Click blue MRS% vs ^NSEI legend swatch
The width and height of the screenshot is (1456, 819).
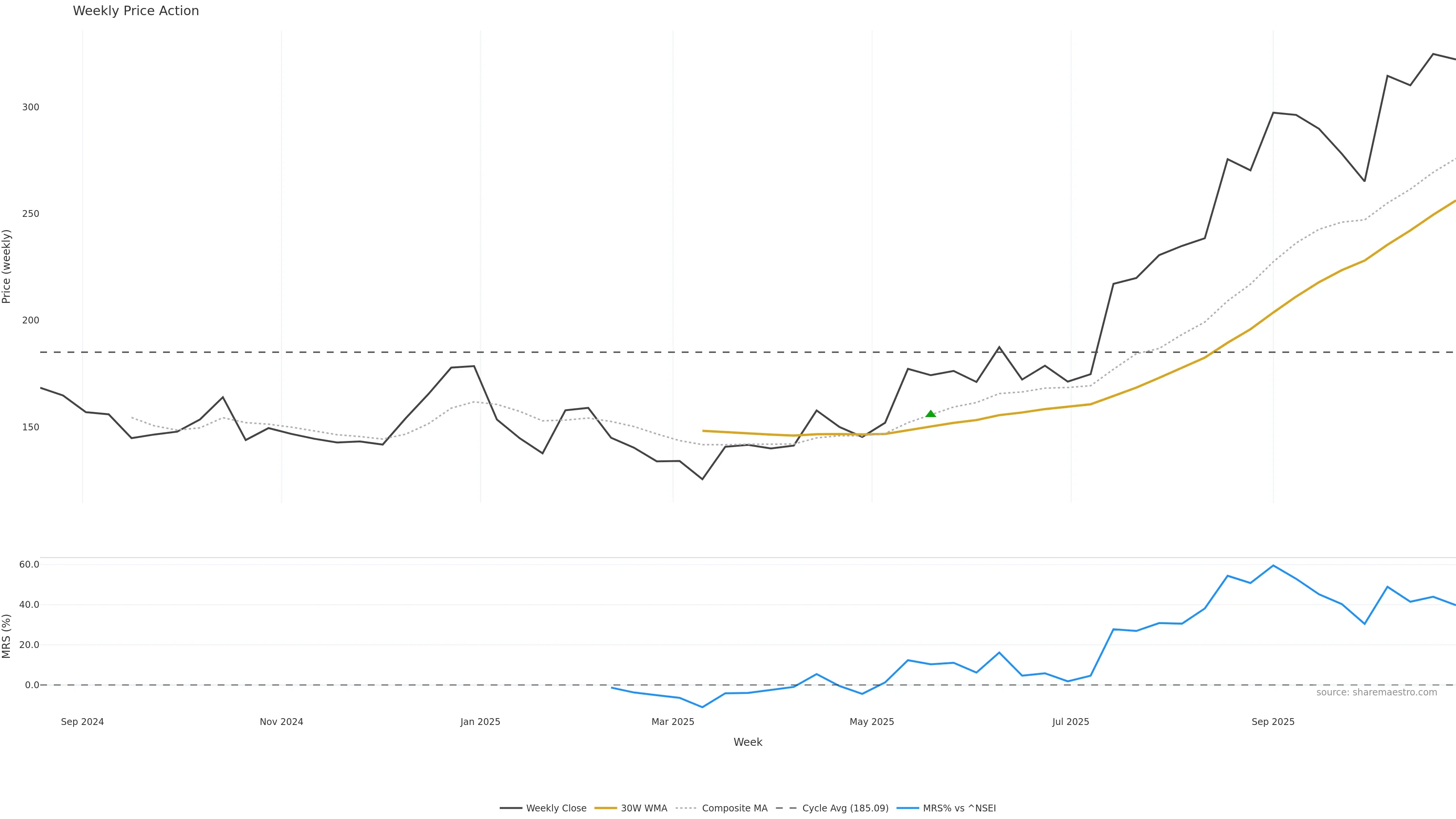(907, 808)
